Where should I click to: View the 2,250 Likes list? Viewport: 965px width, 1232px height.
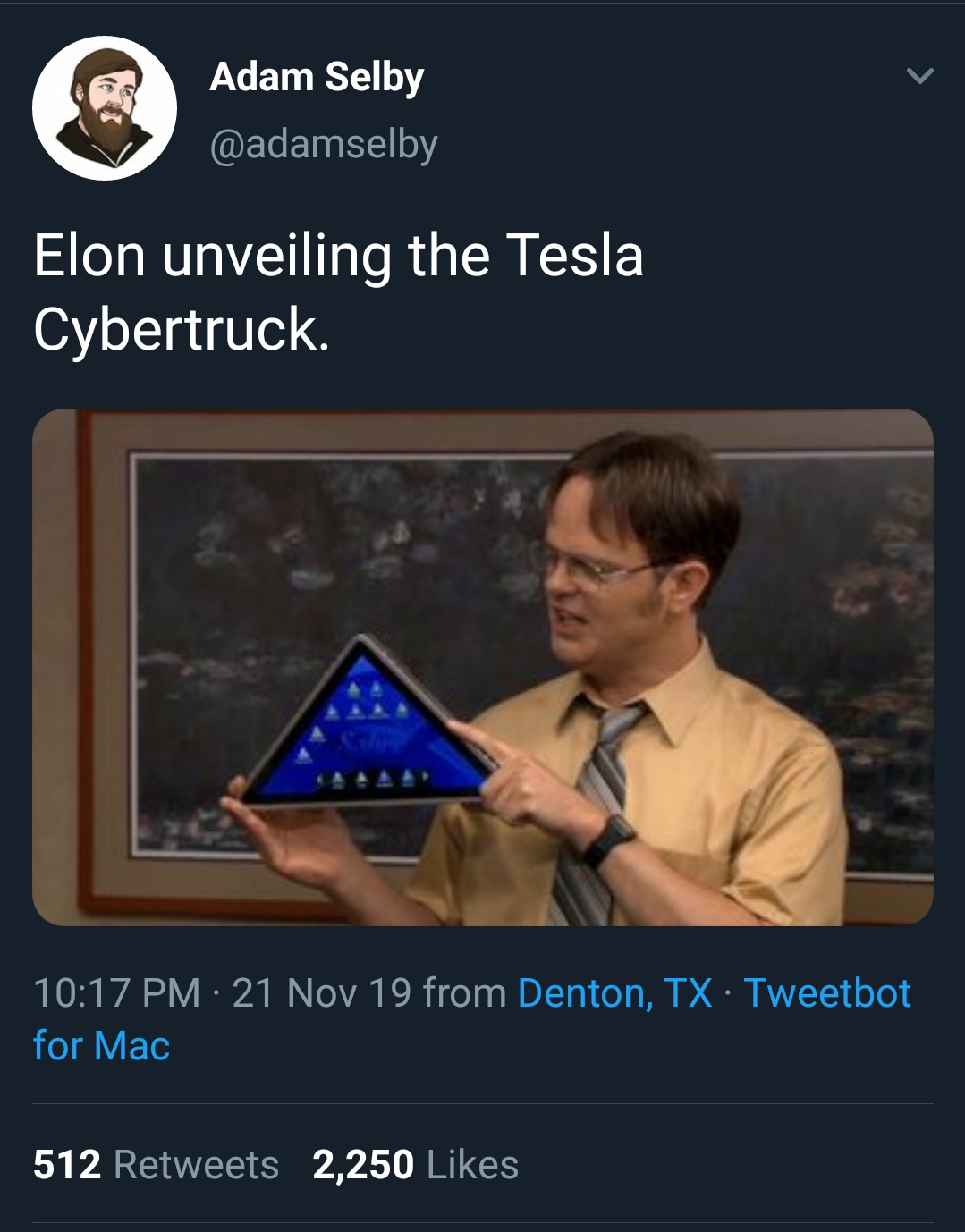click(x=415, y=1165)
